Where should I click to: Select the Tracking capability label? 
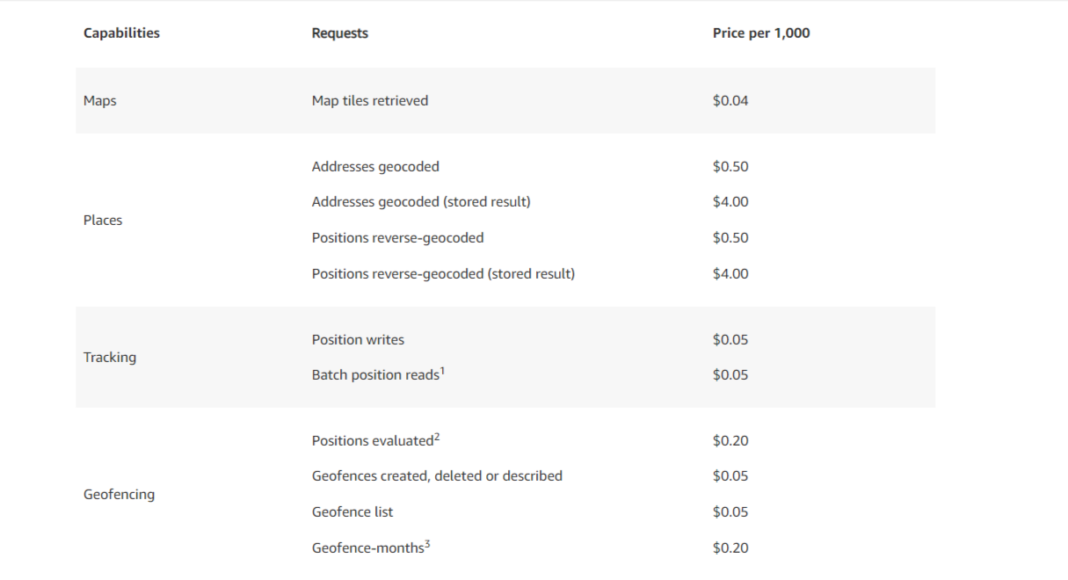pos(110,357)
